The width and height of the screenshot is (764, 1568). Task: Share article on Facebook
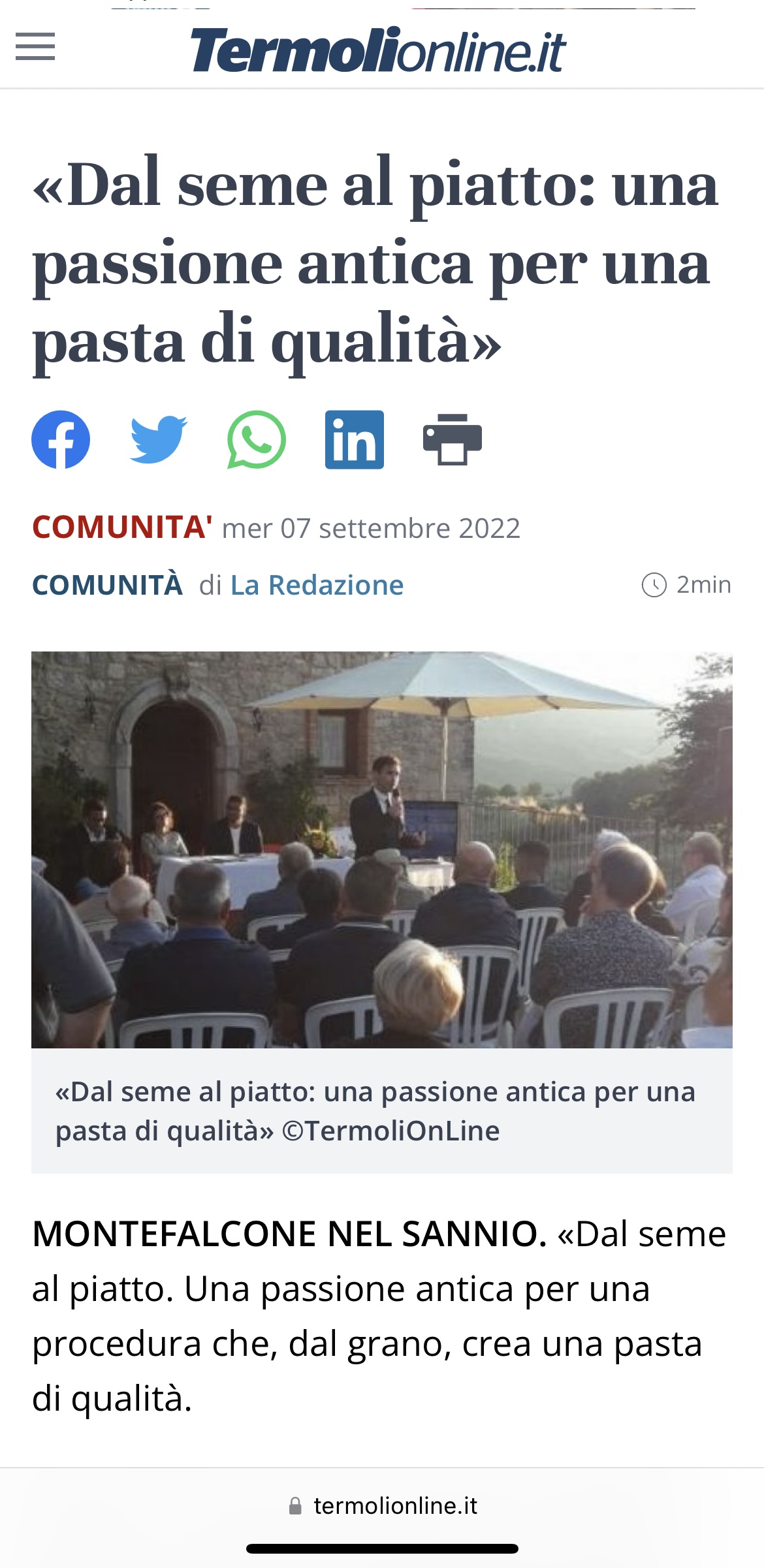click(61, 439)
